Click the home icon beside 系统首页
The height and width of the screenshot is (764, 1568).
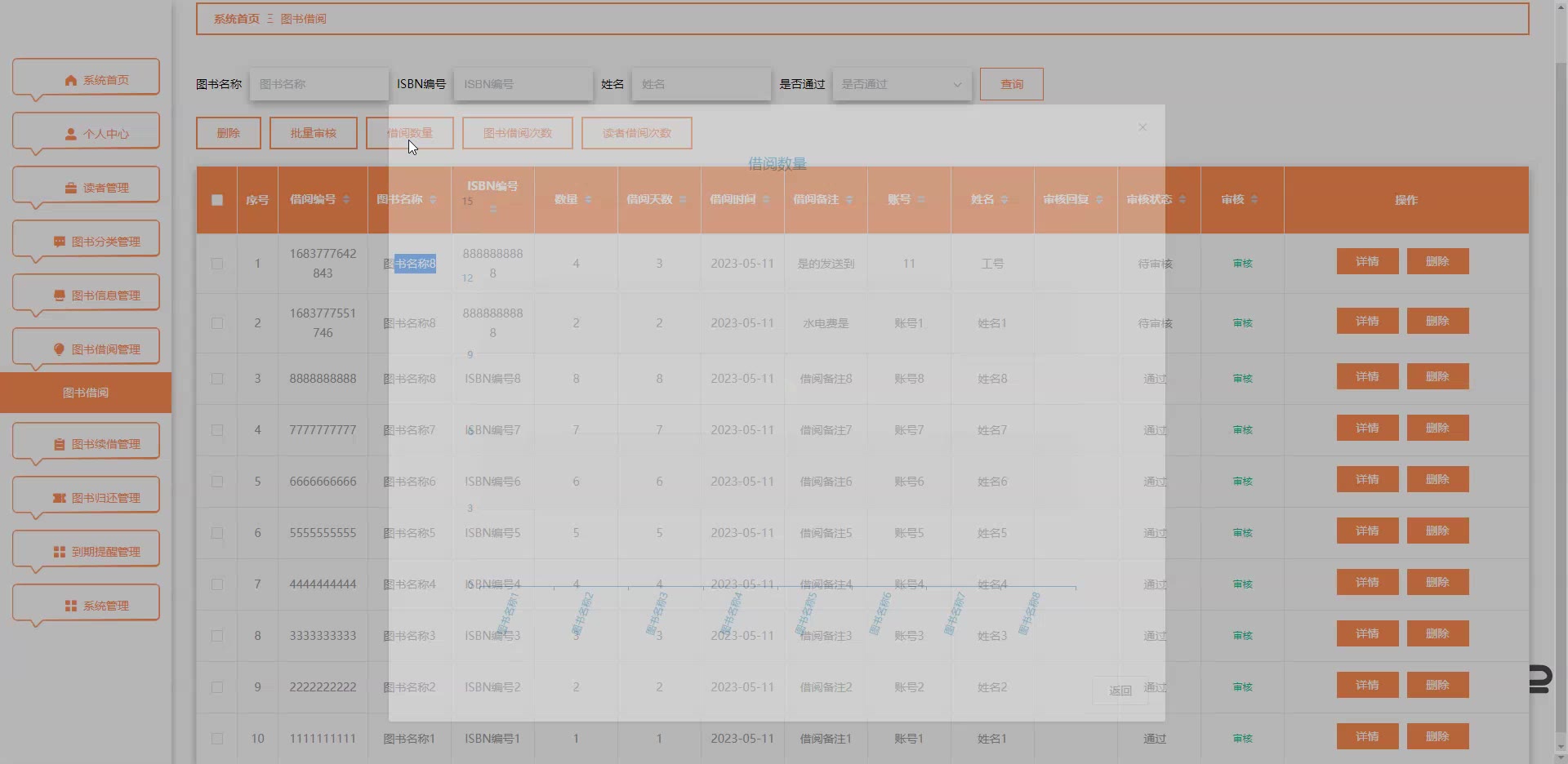(71, 80)
